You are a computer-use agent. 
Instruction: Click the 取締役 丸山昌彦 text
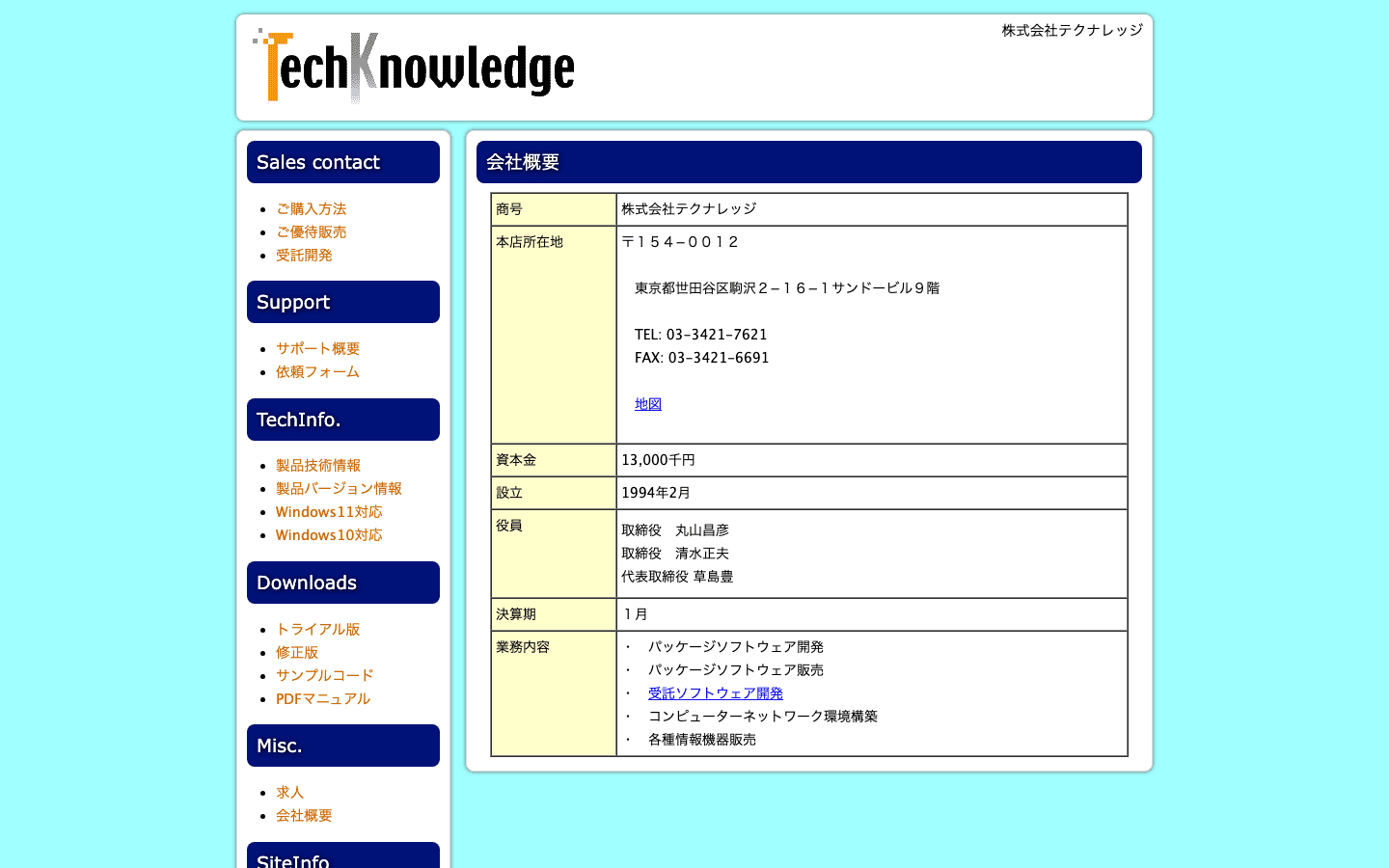tap(675, 530)
